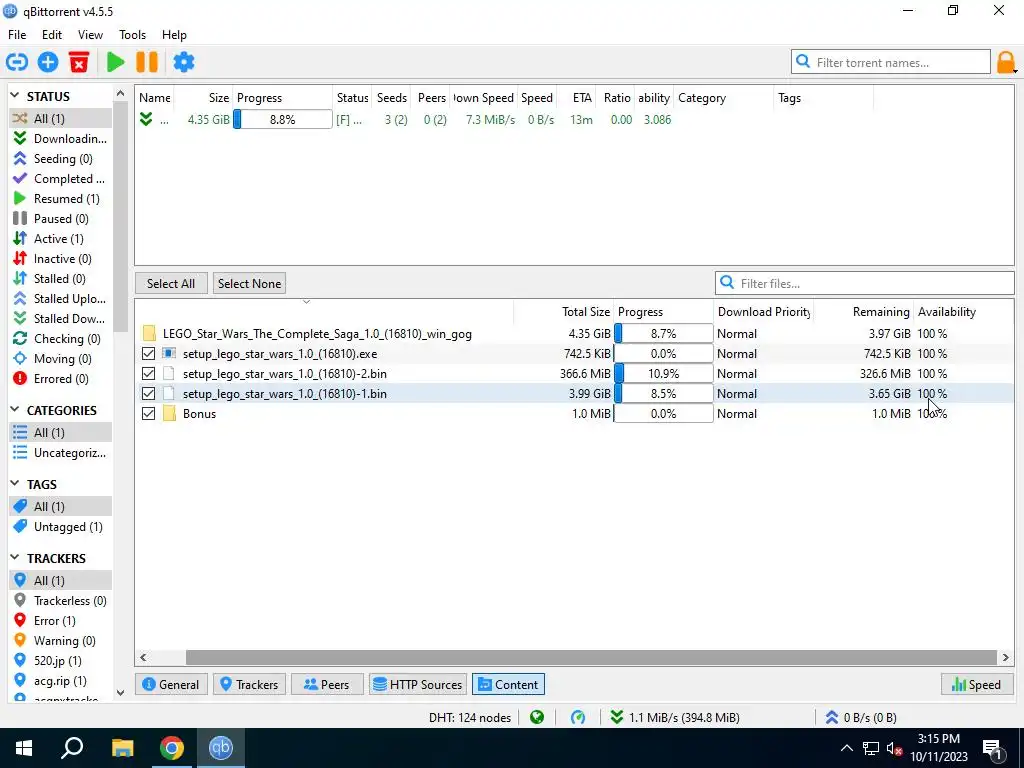Image resolution: width=1024 pixels, height=768 pixels.
Task: Click the blue upload speed icon in status bar
Action: click(x=831, y=717)
